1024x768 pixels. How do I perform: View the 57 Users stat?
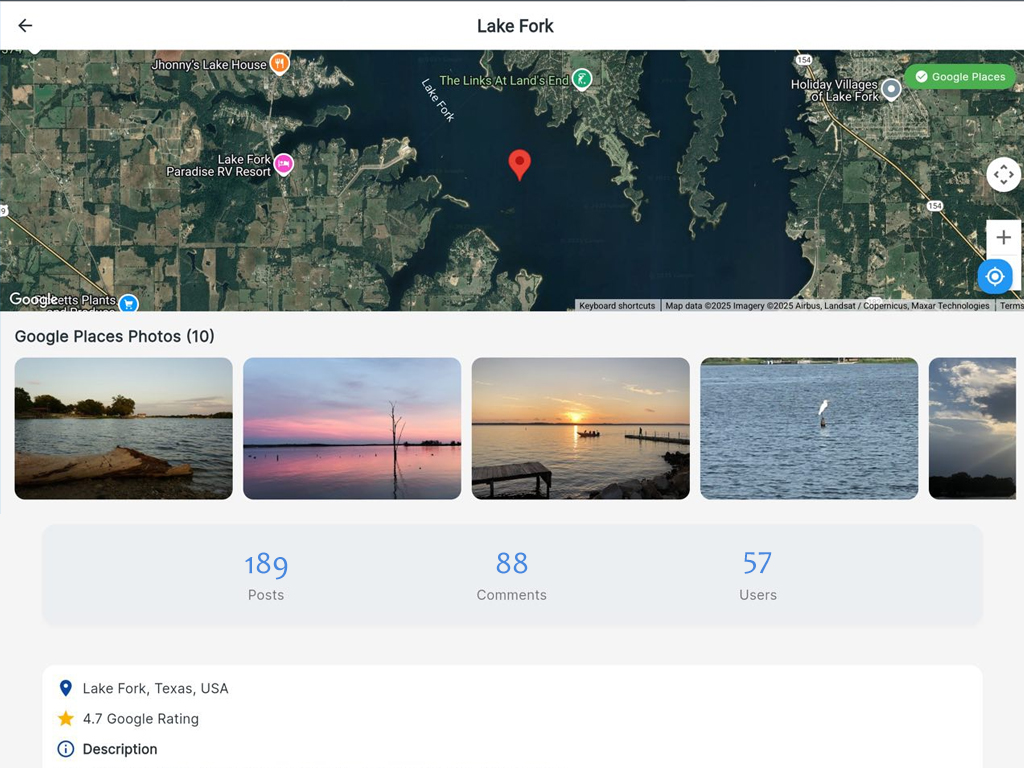[x=758, y=575]
